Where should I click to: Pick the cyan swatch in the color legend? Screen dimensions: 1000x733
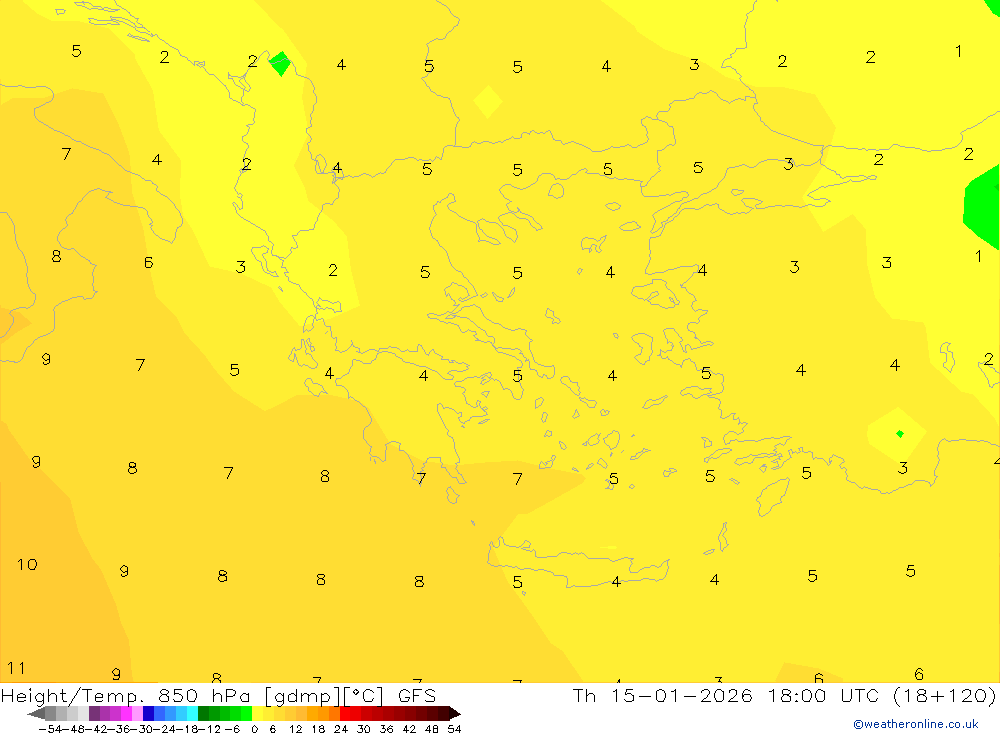192,714
